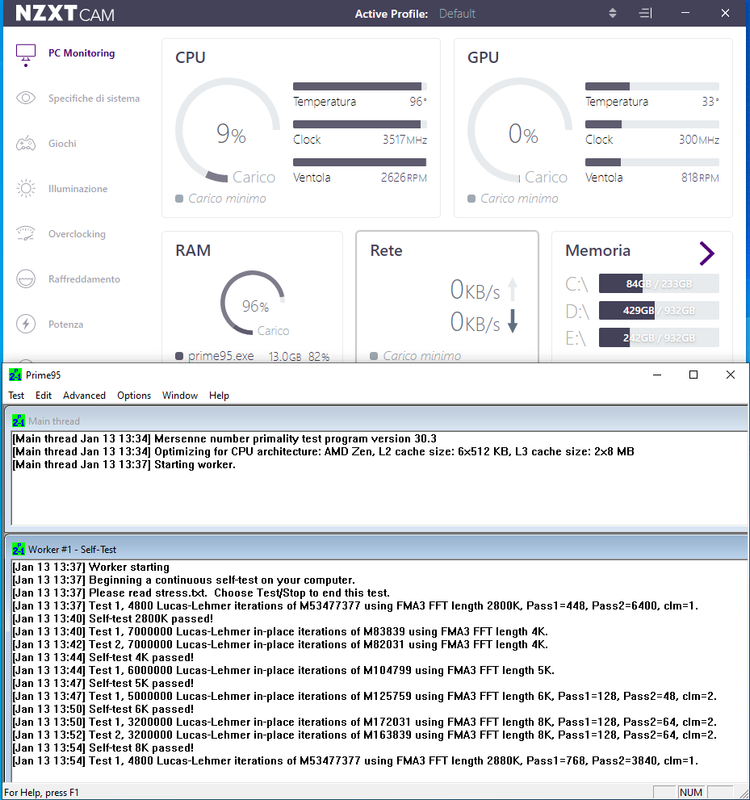
Task: Open the Illuminazione section
Action: (78, 189)
